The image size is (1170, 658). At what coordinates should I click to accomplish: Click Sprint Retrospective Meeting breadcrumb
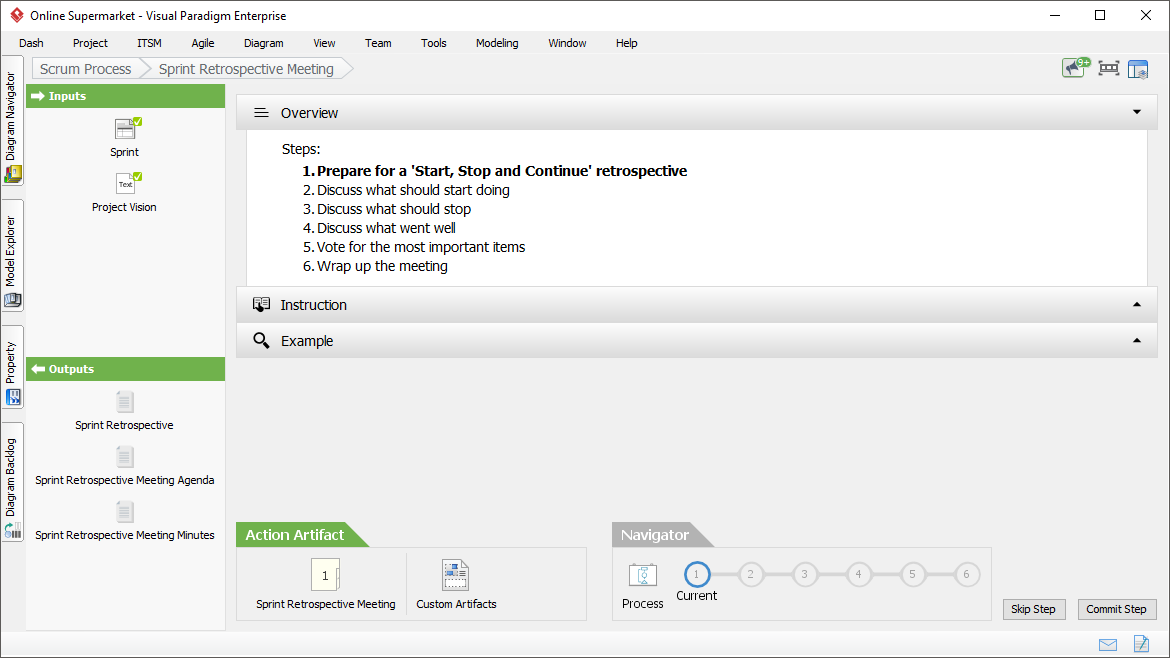246,69
